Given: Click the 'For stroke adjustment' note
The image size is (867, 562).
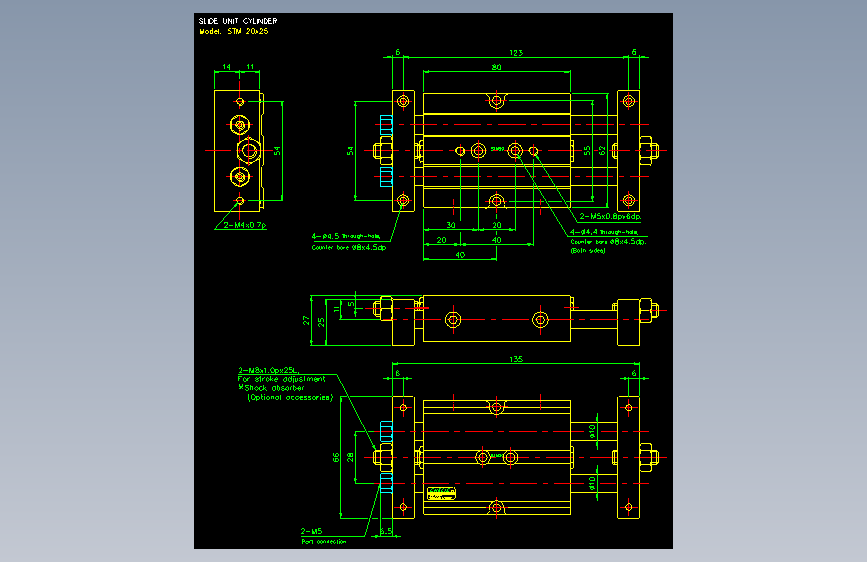Looking at the screenshot, I should point(281,379).
